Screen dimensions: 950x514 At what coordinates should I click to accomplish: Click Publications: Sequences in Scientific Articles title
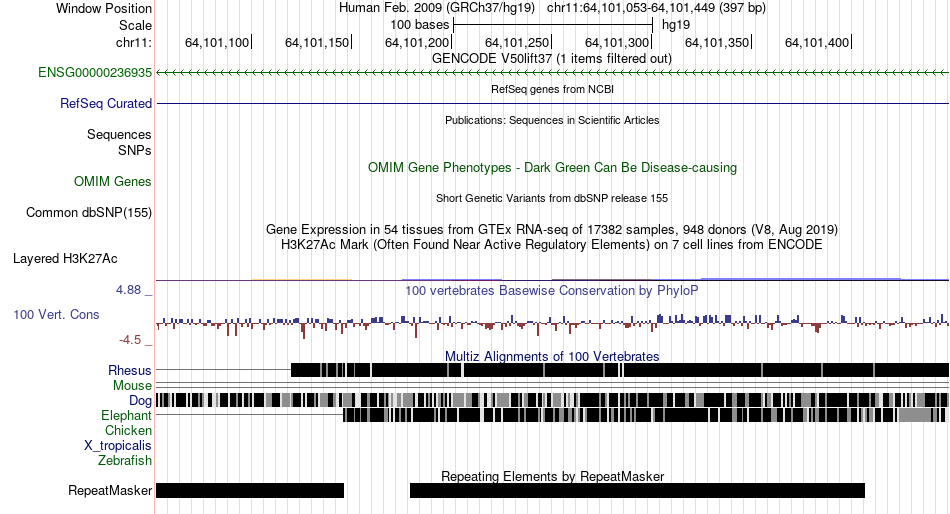coord(552,120)
